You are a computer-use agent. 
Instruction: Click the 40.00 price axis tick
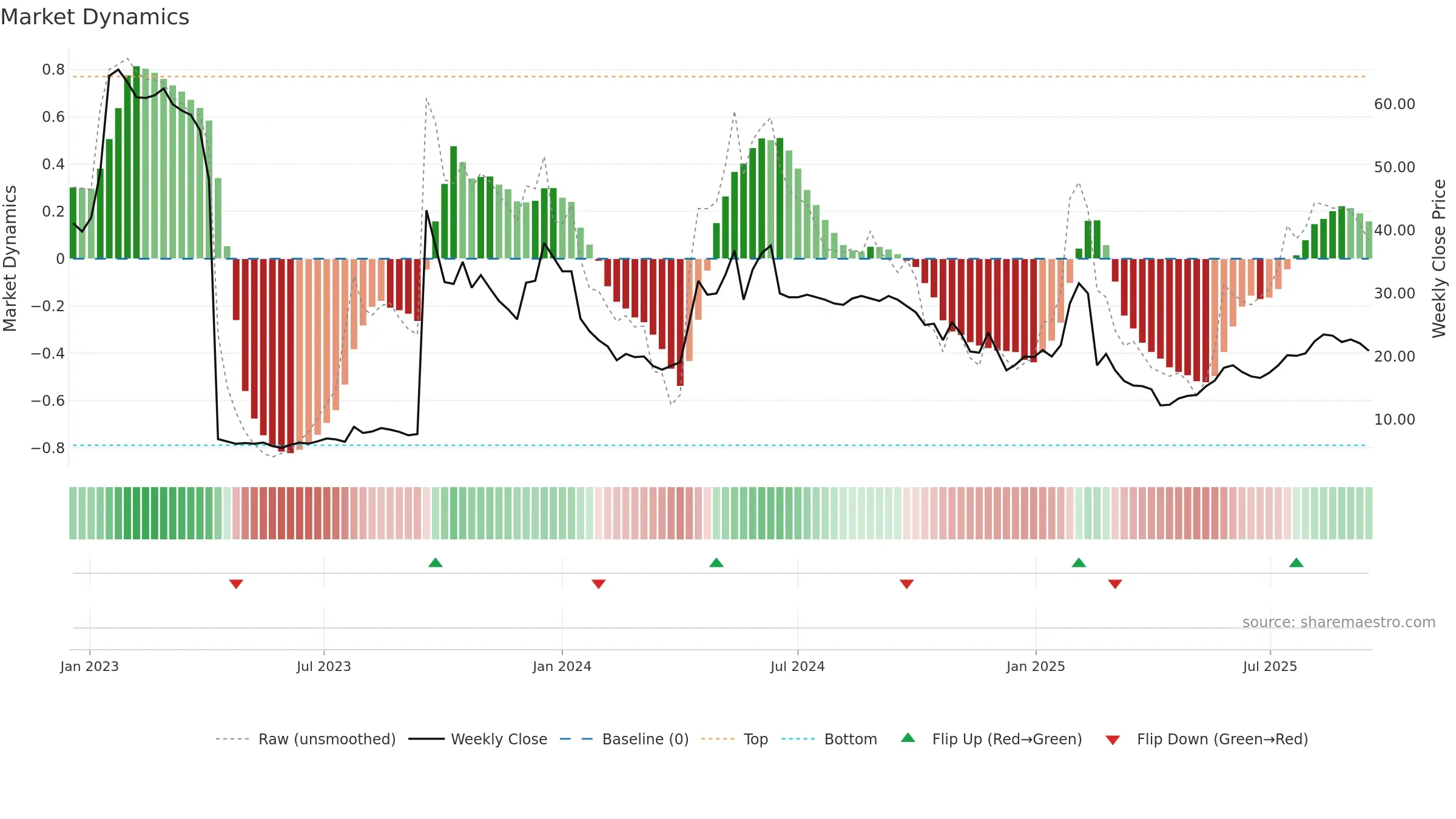[x=1395, y=230]
